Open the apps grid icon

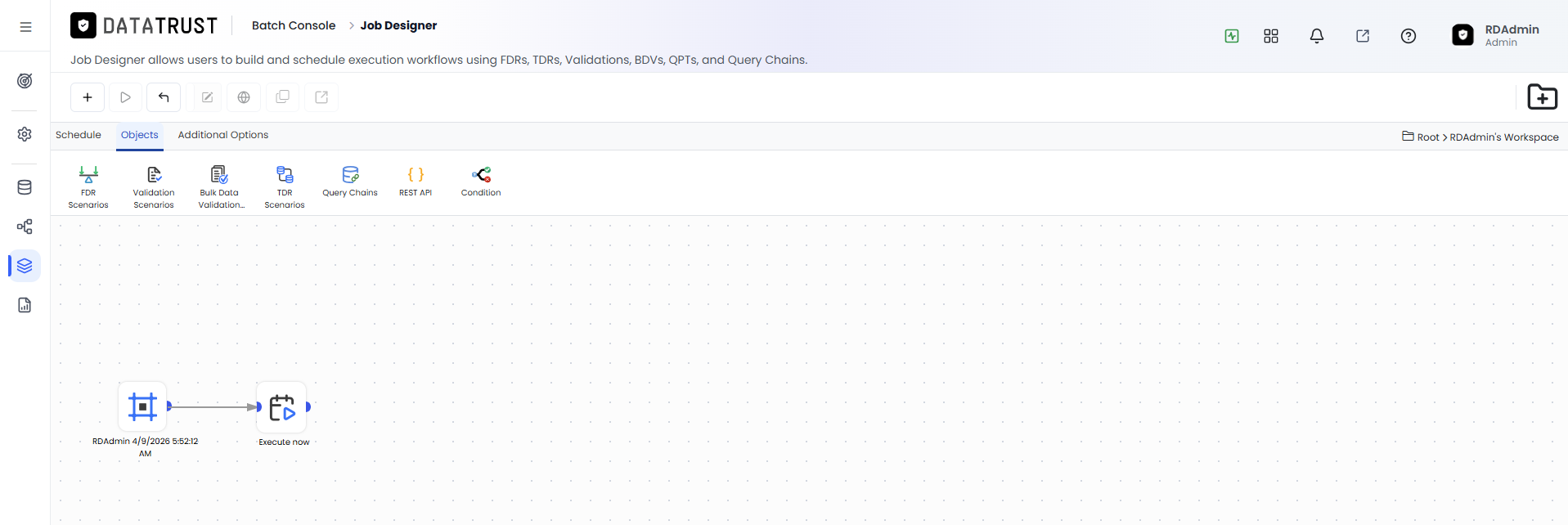point(1271,36)
